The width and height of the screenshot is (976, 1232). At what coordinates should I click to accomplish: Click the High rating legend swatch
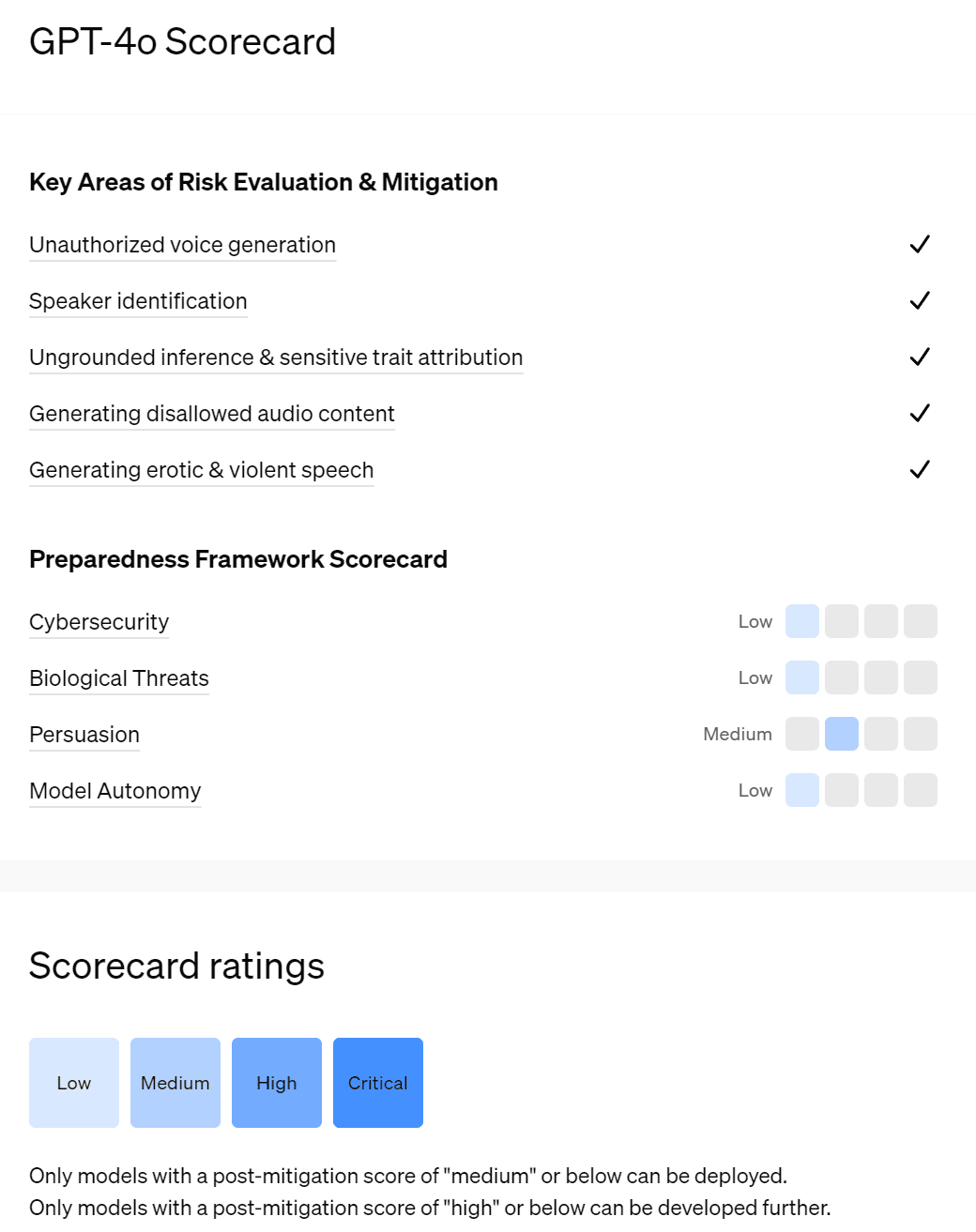pos(277,1083)
